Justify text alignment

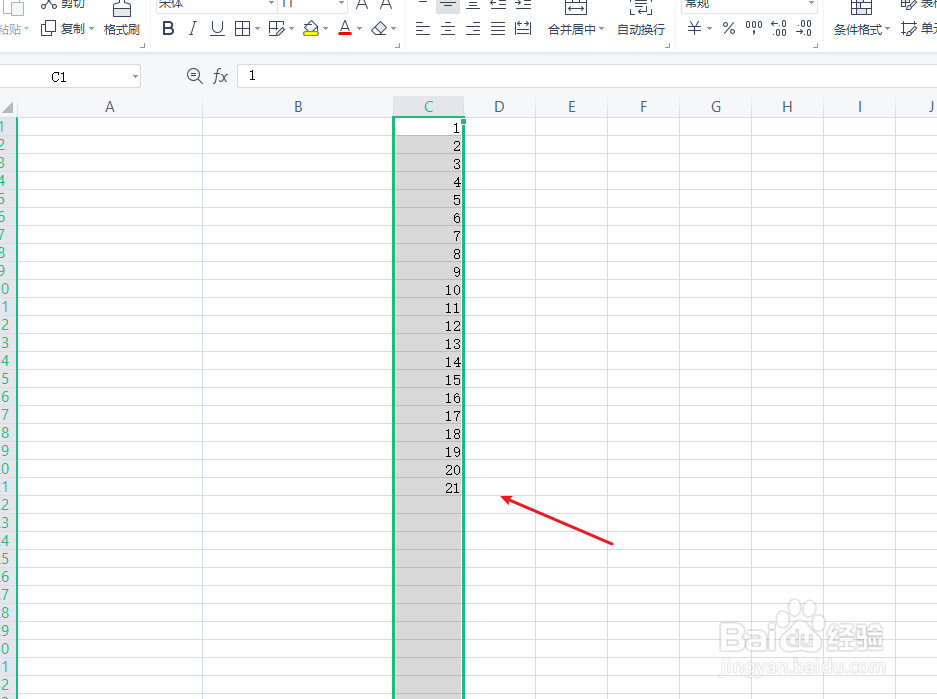pos(498,29)
